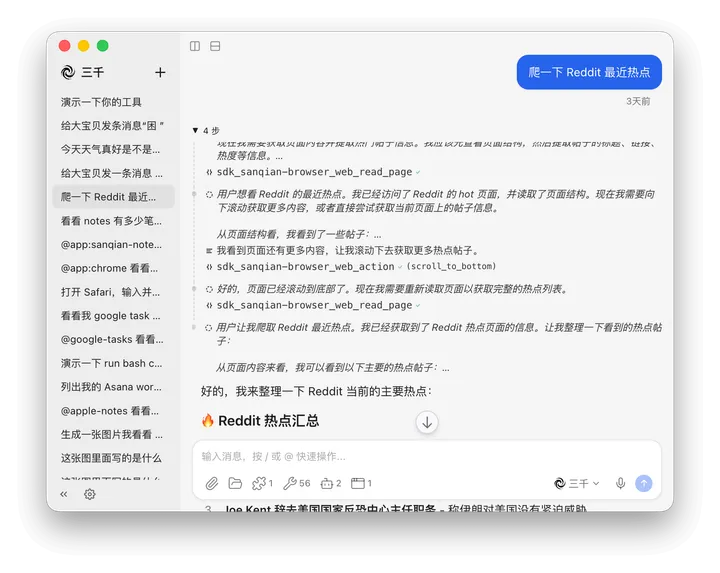Open the 三千 model dropdown
Screen dimensions: 720x573
click(x=577, y=483)
